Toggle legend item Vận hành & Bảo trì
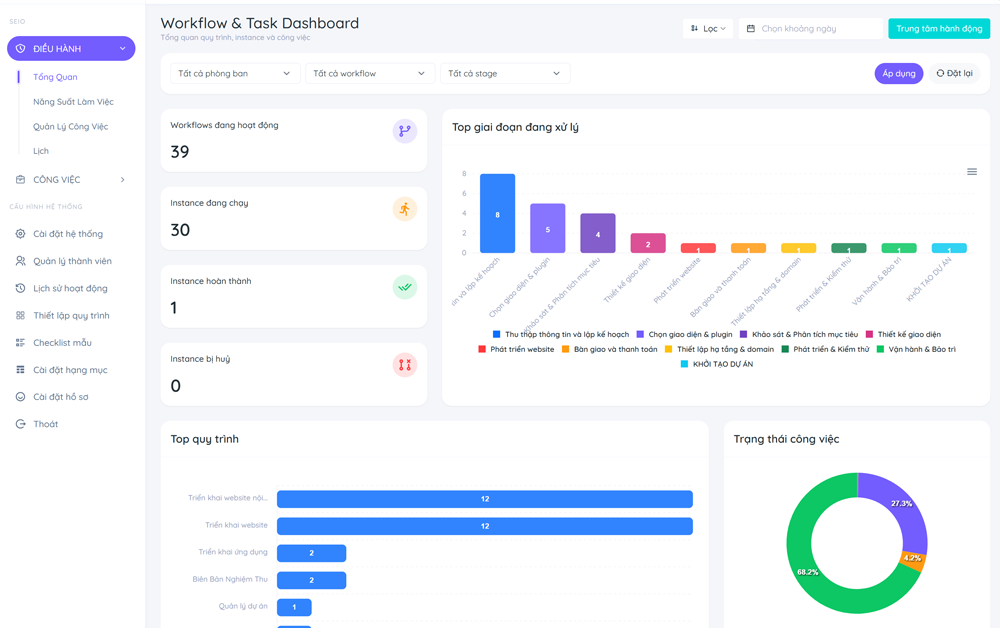The image size is (1000, 628). click(916, 349)
